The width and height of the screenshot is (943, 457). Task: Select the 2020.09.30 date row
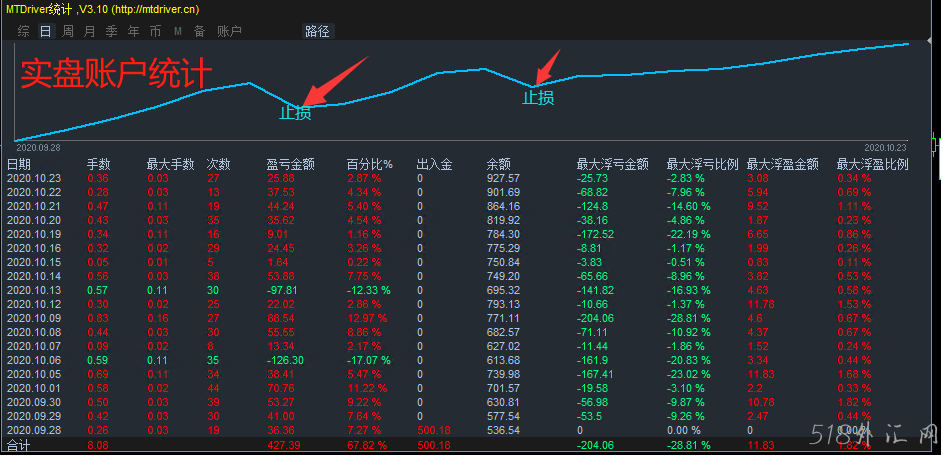pos(35,402)
